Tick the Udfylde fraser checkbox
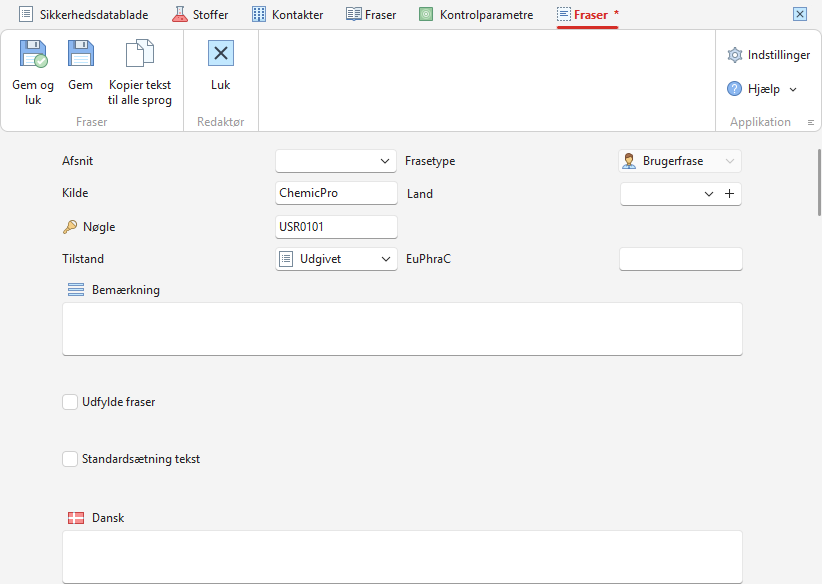The image size is (822, 584). (70, 402)
